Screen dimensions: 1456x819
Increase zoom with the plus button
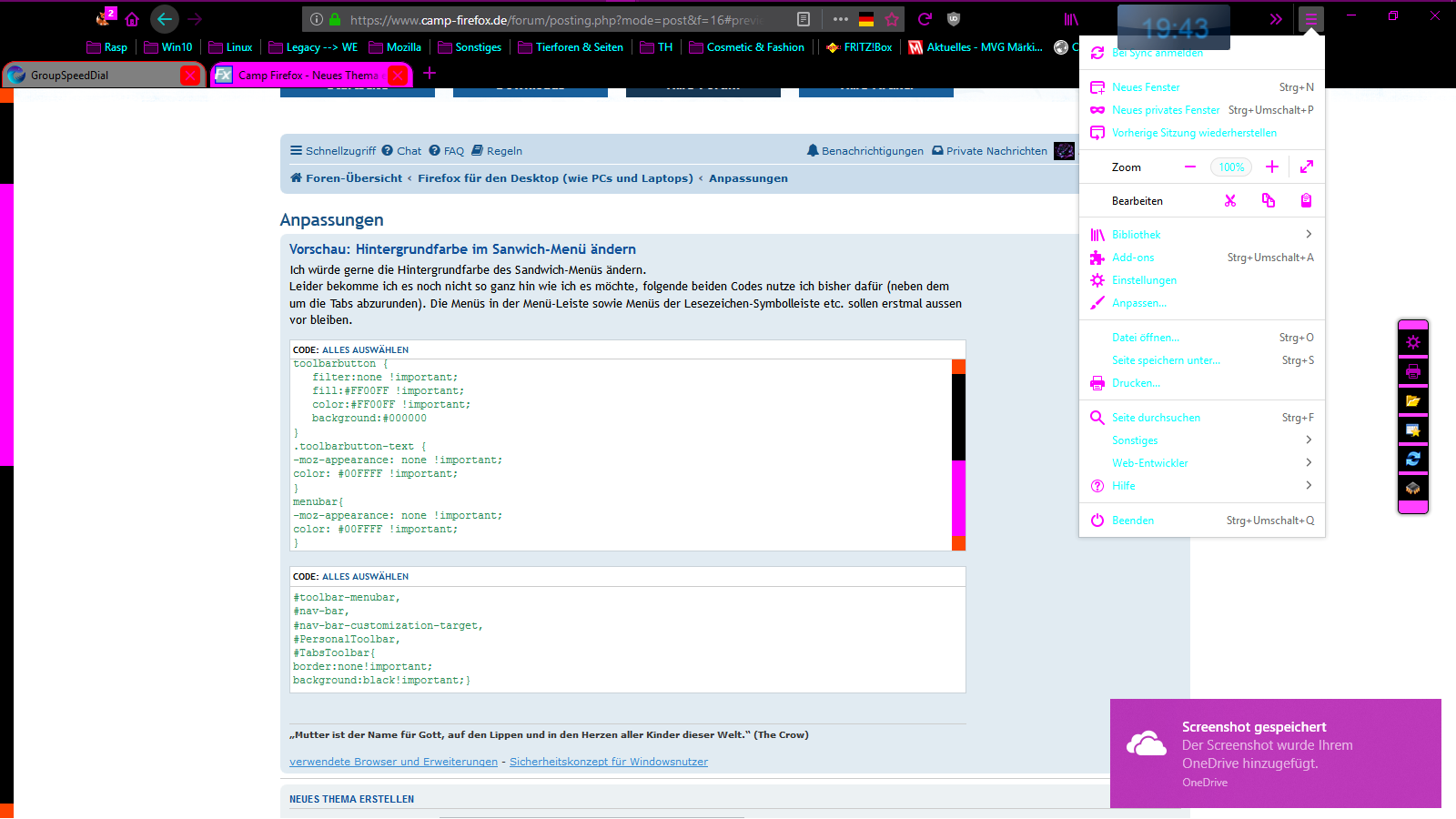(1272, 167)
